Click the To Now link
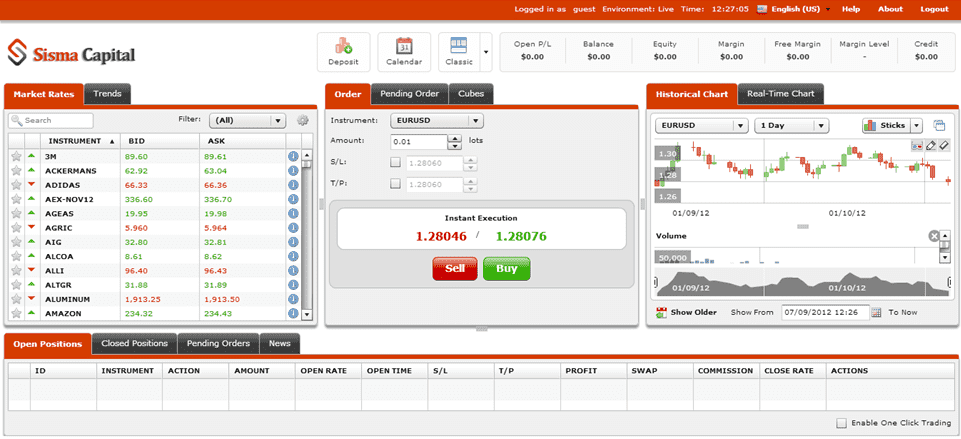 [903, 312]
